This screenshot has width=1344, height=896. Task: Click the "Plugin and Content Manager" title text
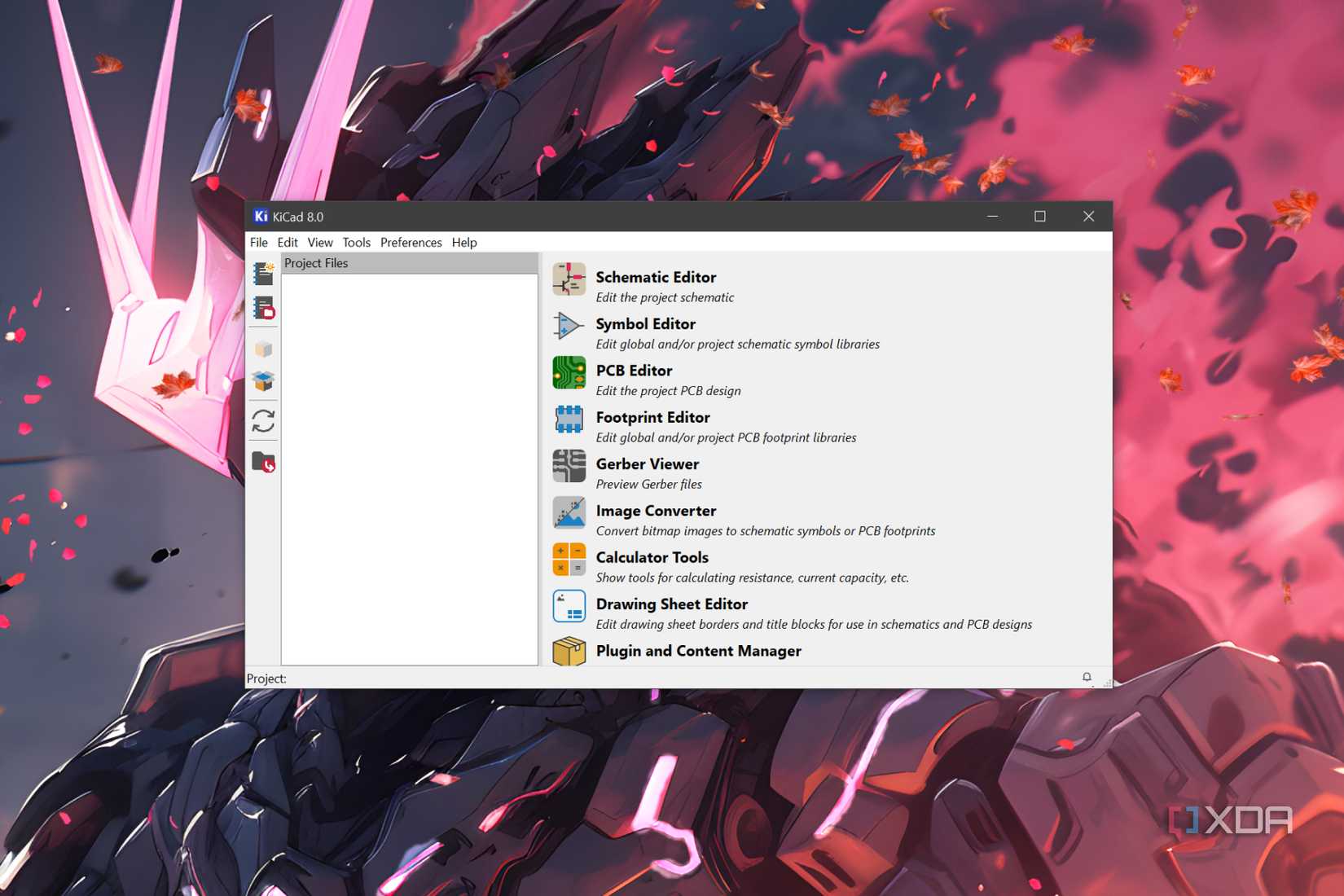[x=699, y=651]
